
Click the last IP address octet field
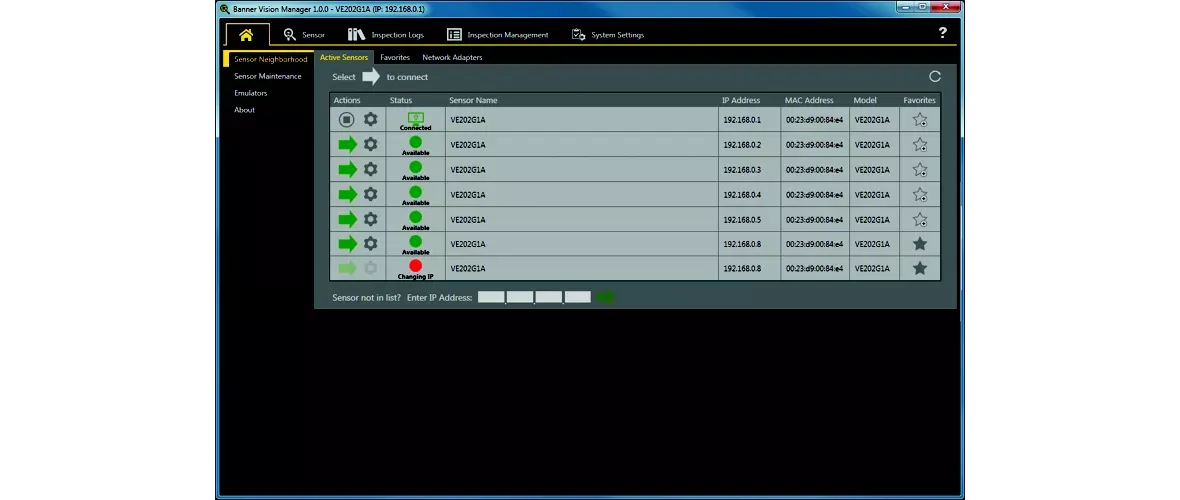578,297
